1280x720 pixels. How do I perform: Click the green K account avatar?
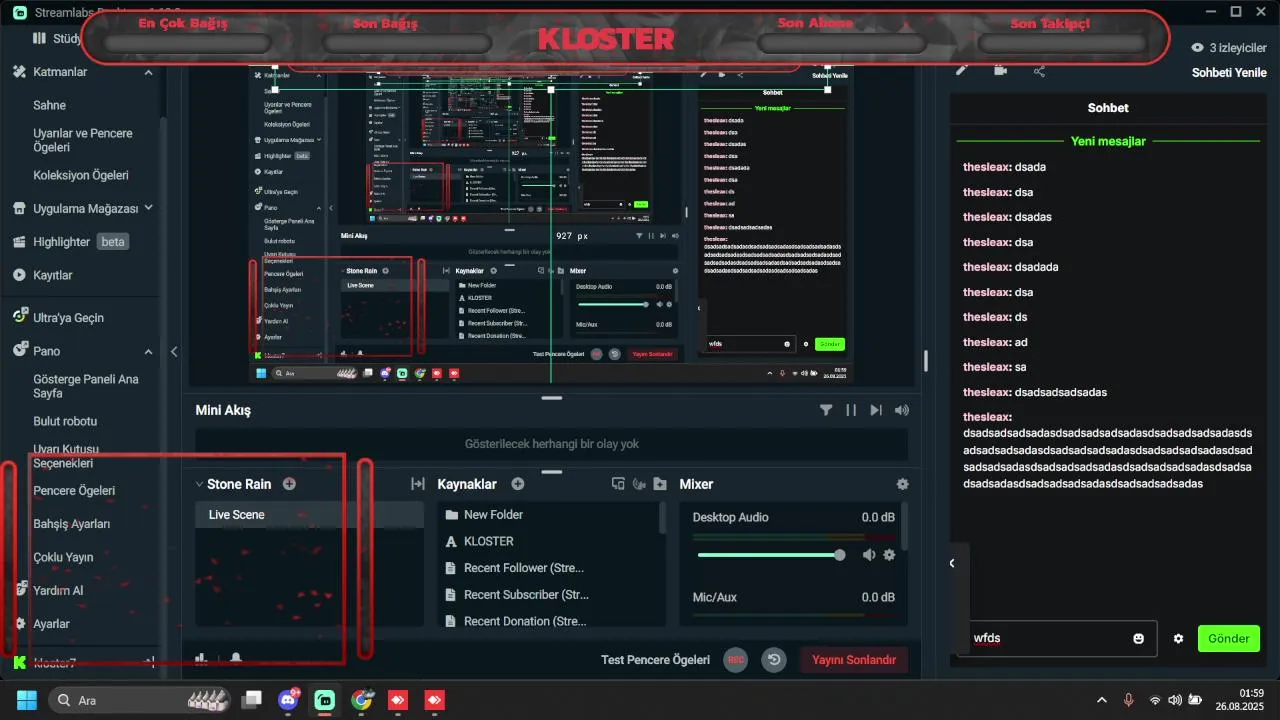(19, 662)
